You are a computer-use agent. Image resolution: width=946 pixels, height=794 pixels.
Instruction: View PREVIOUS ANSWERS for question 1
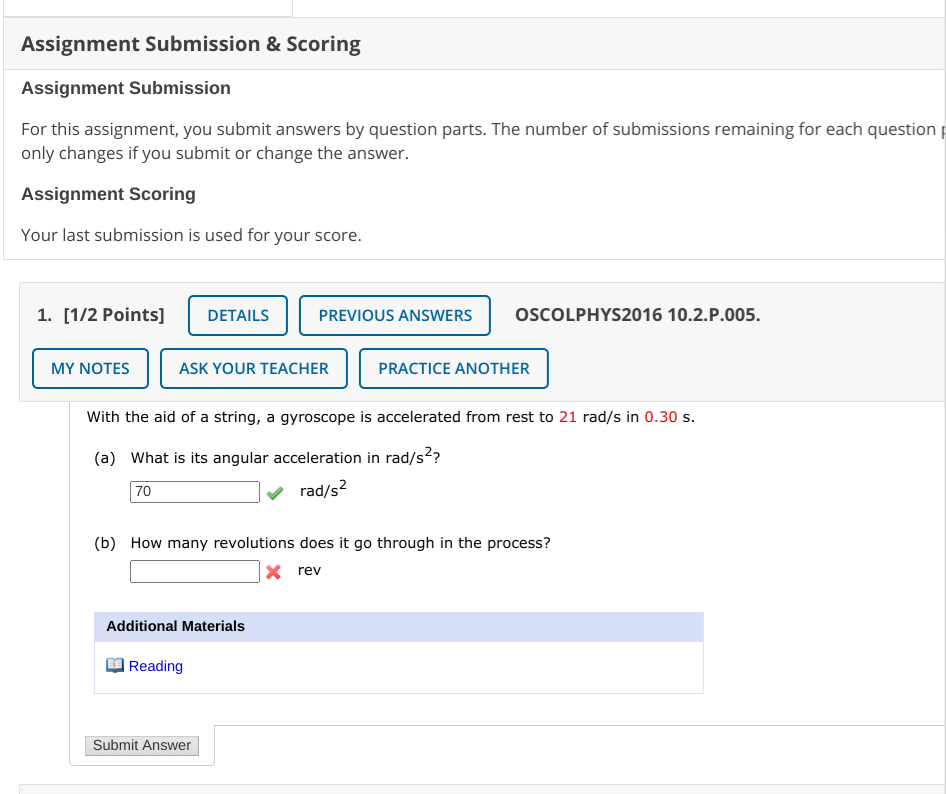coord(395,315)
